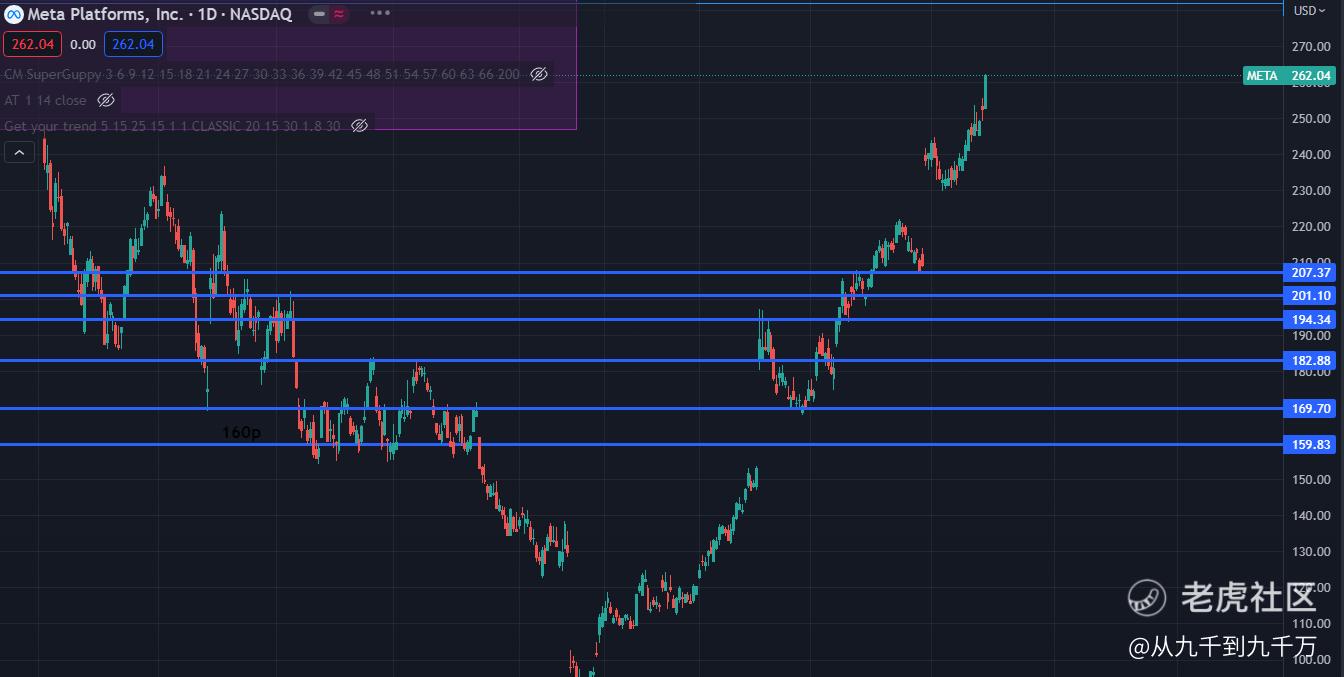
Task: Click the 150.00 price axis label
Action: pyautogui.click(x=1311, y=480)
